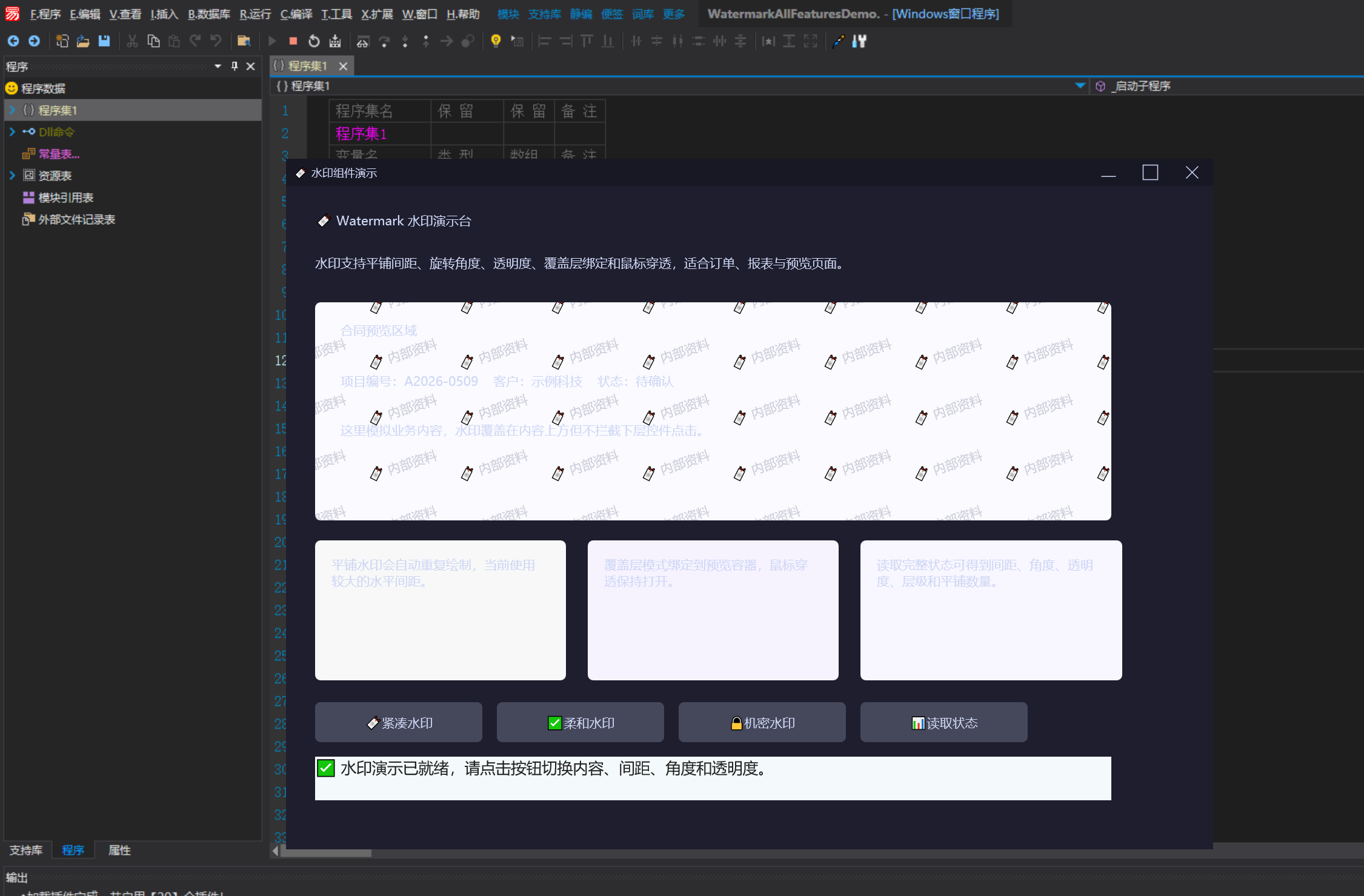Click the 柔和水印 button
This screenshot has width=1364, height=896.
tap(581, 722)
